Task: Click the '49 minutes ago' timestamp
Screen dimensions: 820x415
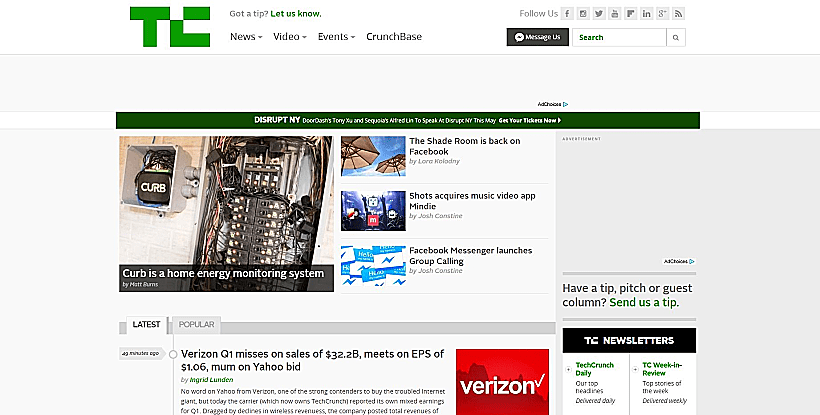Action: click(x=141, y=354)
